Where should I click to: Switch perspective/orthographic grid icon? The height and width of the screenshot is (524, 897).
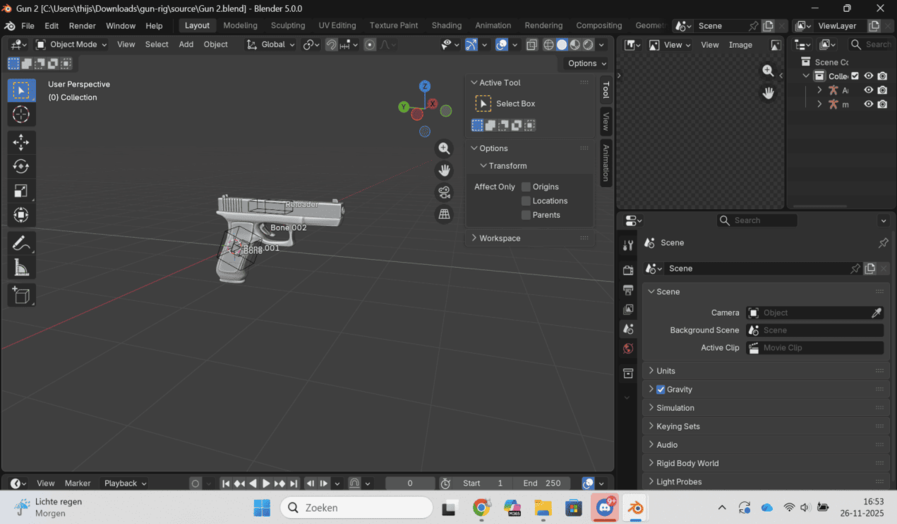[x=444, y=214]
